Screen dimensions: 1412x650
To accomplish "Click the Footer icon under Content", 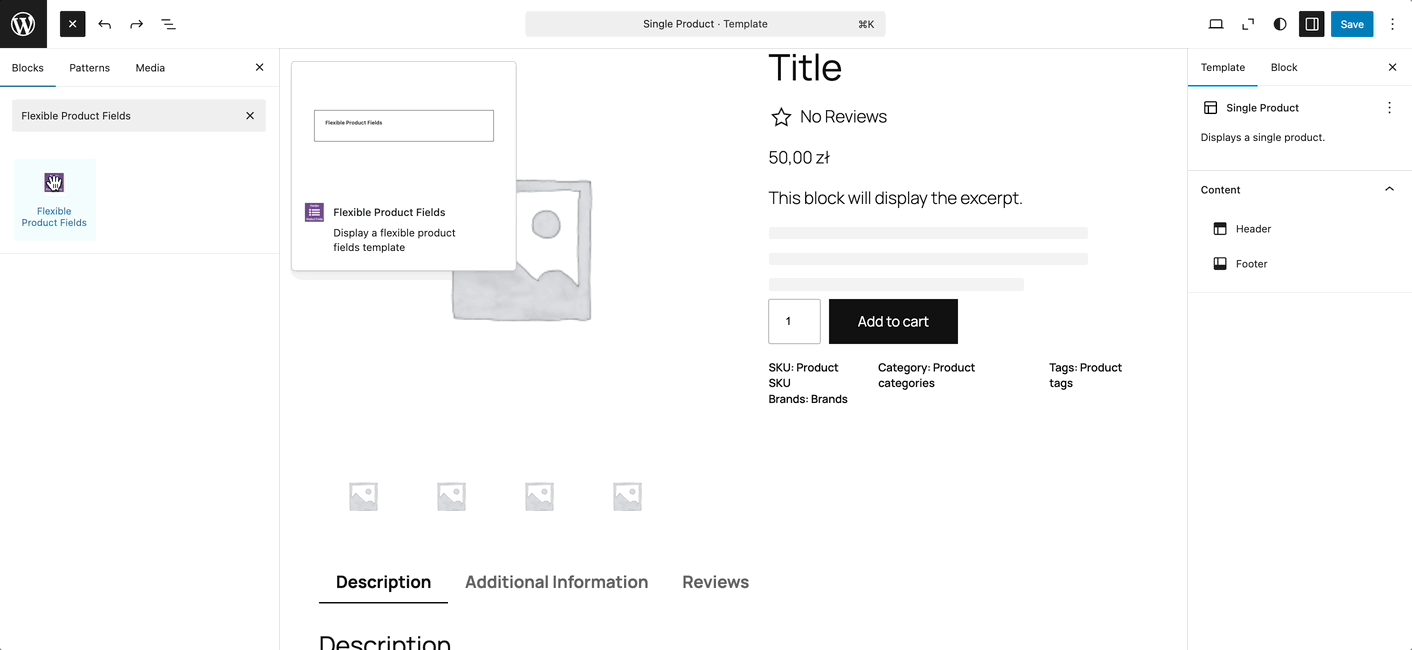I will (1221, 263).
